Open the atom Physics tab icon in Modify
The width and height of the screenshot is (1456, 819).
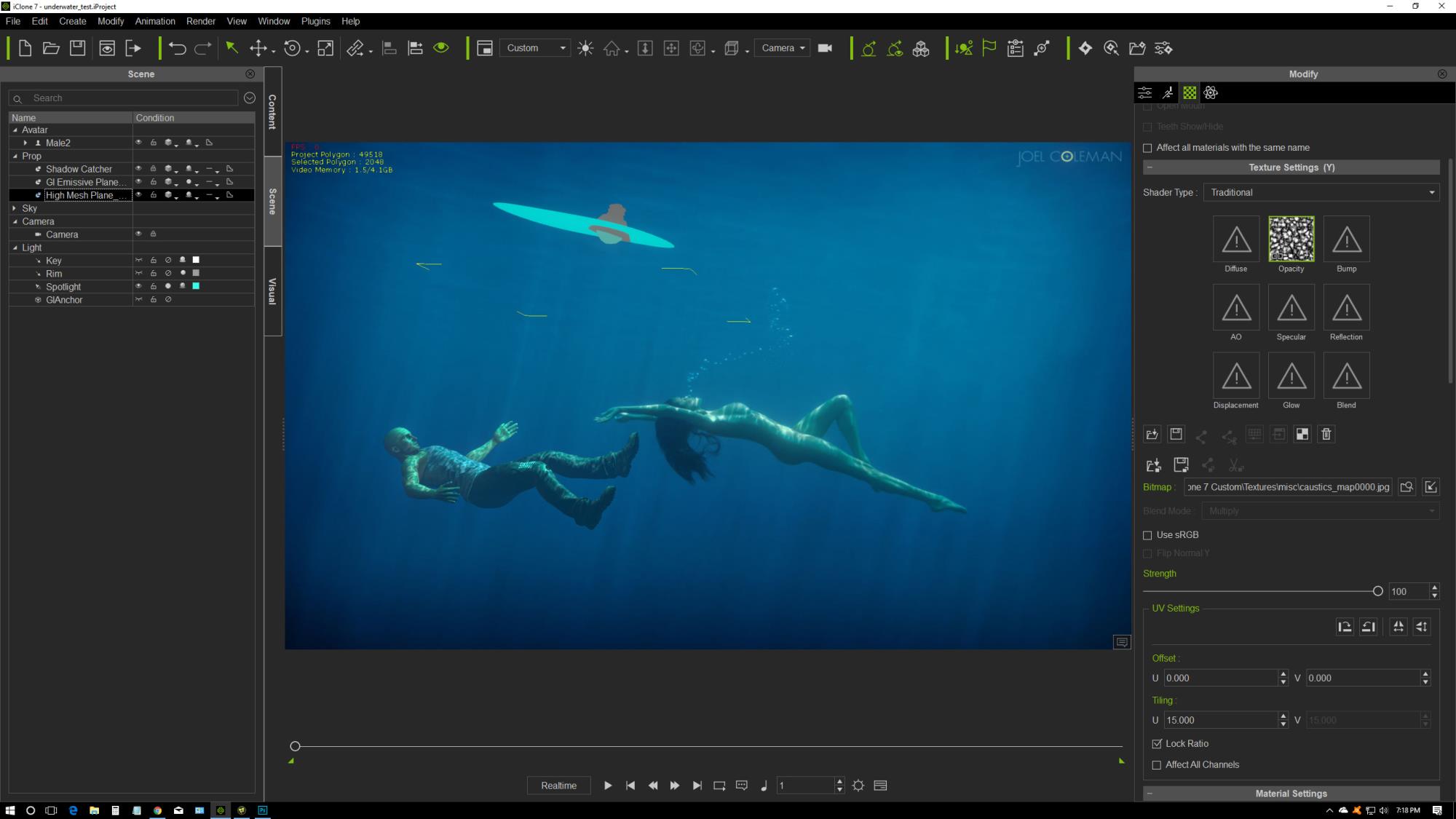(1211, 92)
